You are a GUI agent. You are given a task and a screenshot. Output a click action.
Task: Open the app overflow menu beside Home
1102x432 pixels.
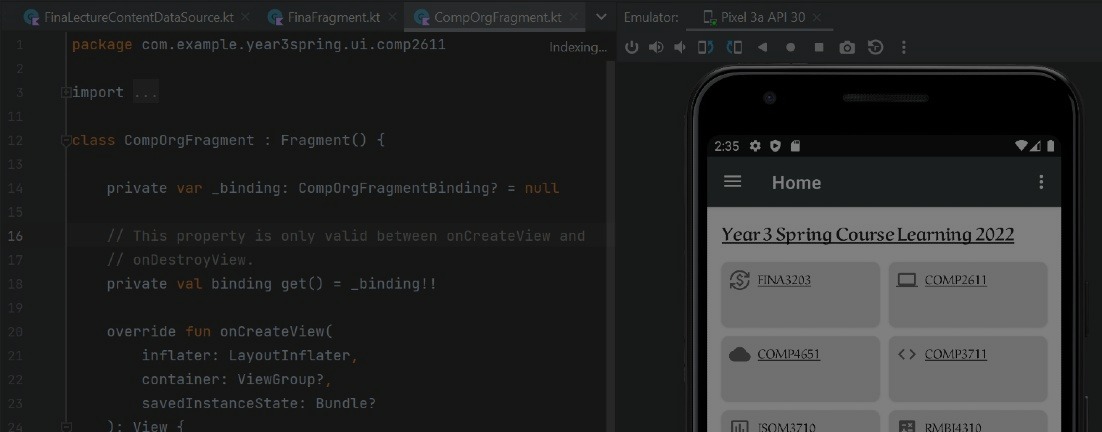[1041, 182]
